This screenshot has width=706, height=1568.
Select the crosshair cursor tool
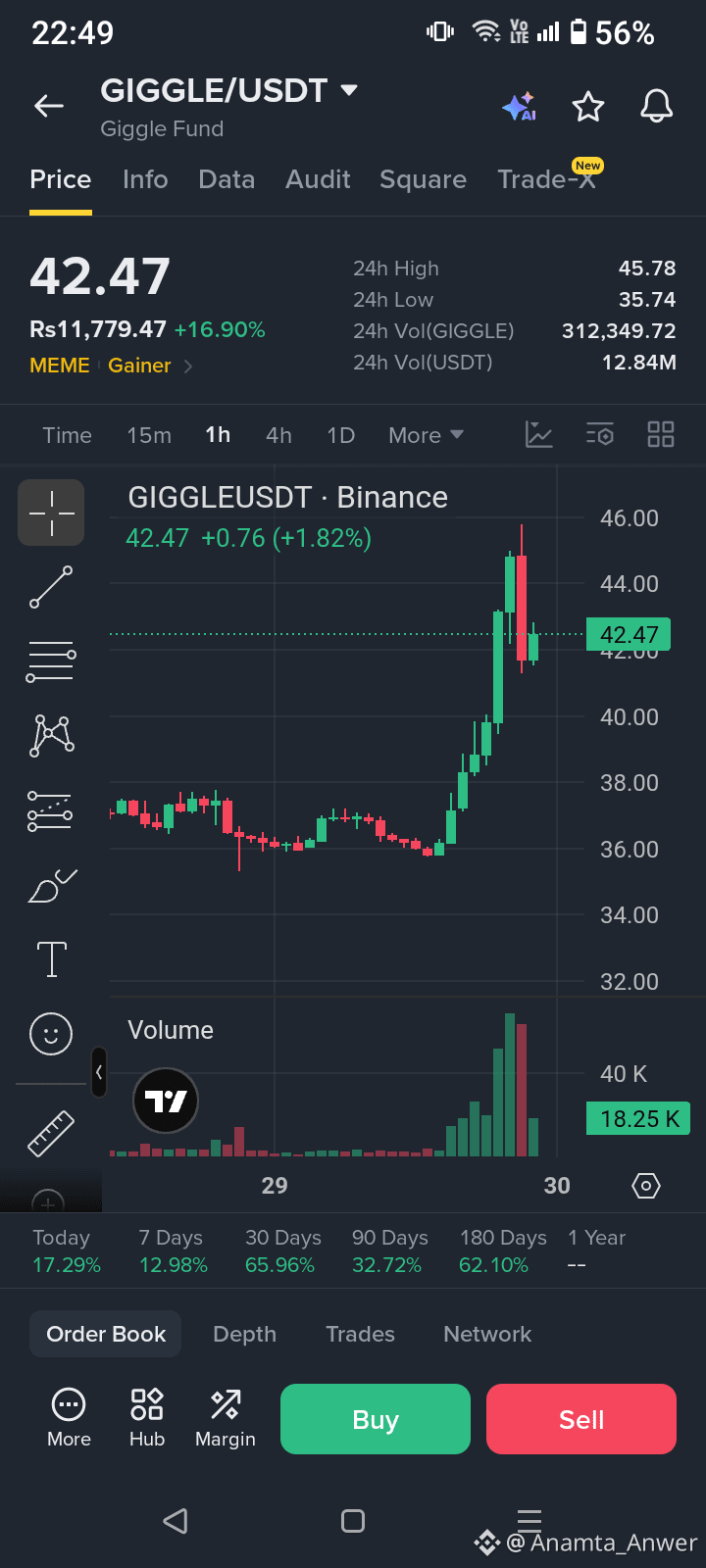[x=51, y=513]
